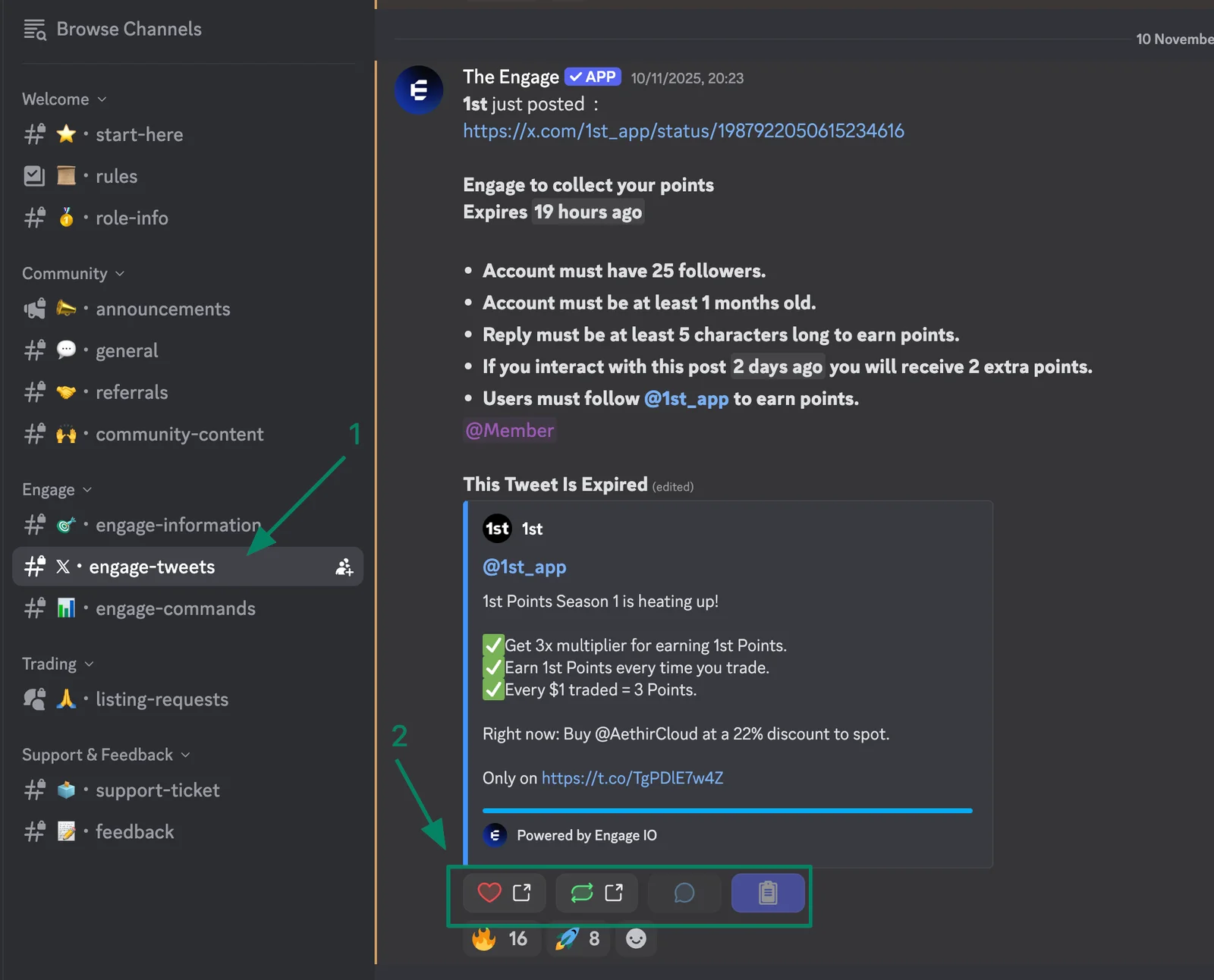1214x980 pixels.
Task: Select the engage-tweets channel
Action: tap(188, 567)
